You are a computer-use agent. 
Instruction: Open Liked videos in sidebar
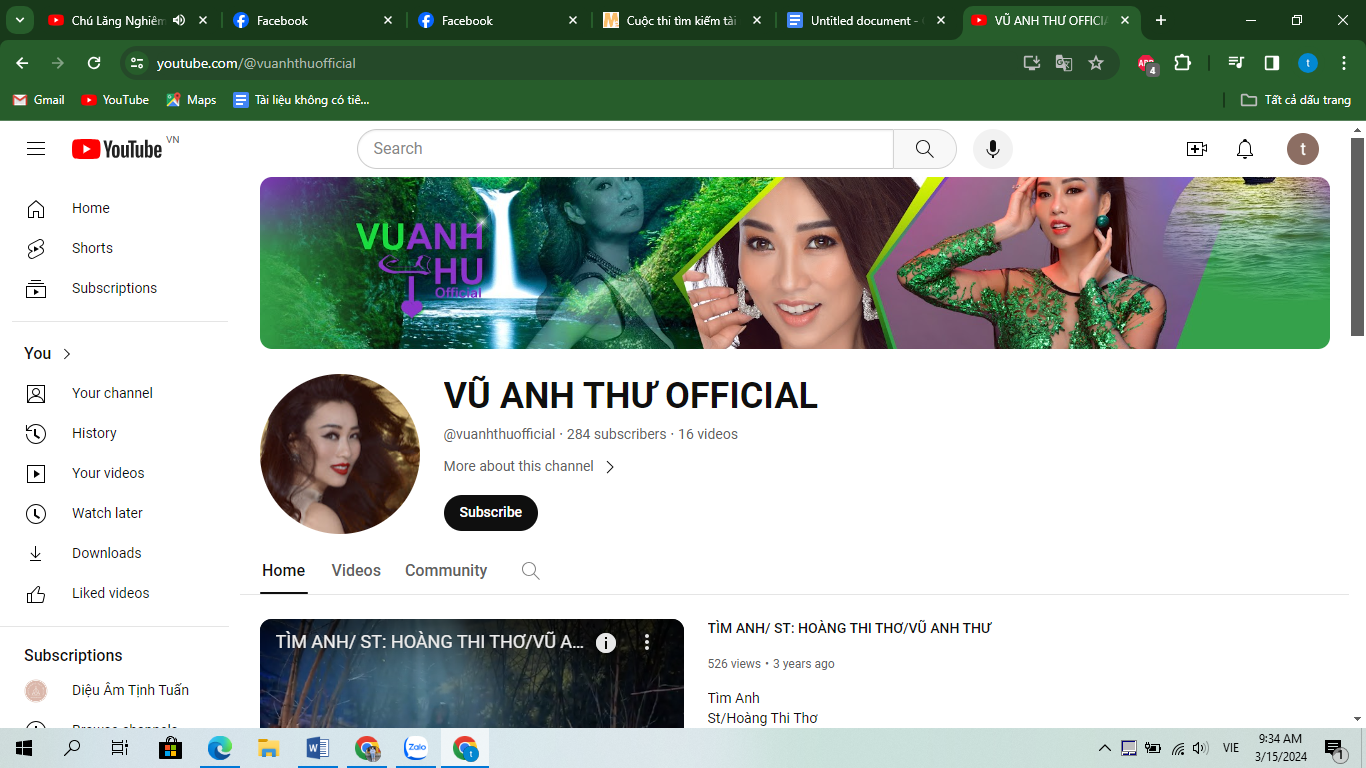click(x=120, y=593)
